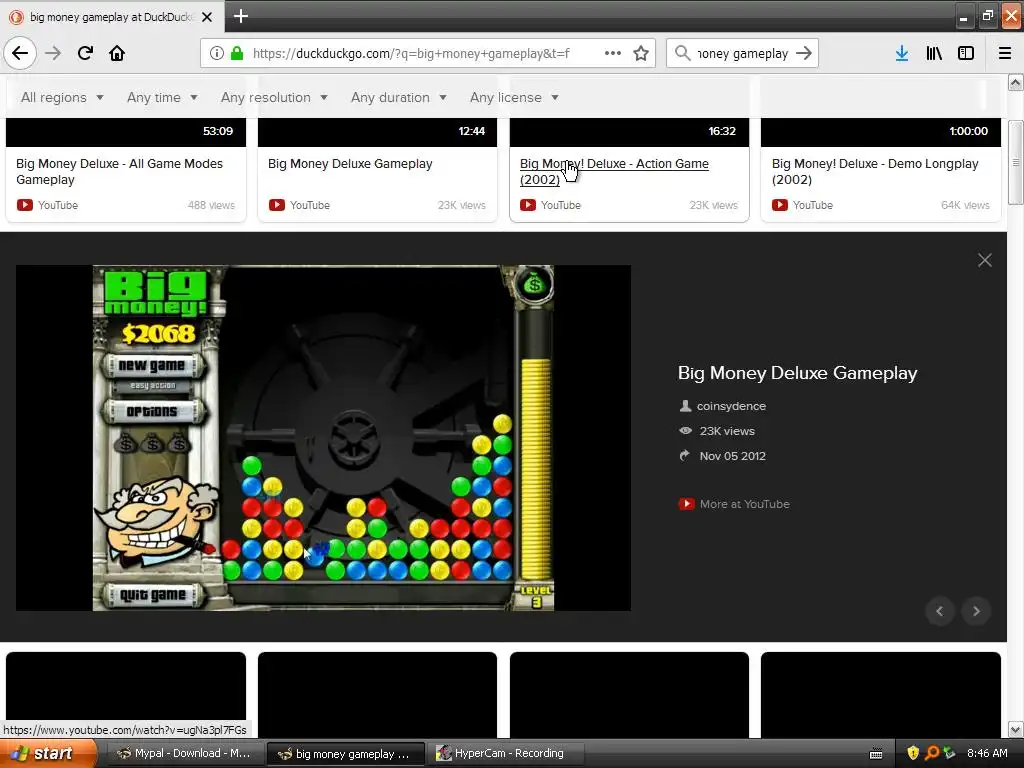Open Big Money! Deluxe - Demo Longplay (2002)

coord(875,171)
